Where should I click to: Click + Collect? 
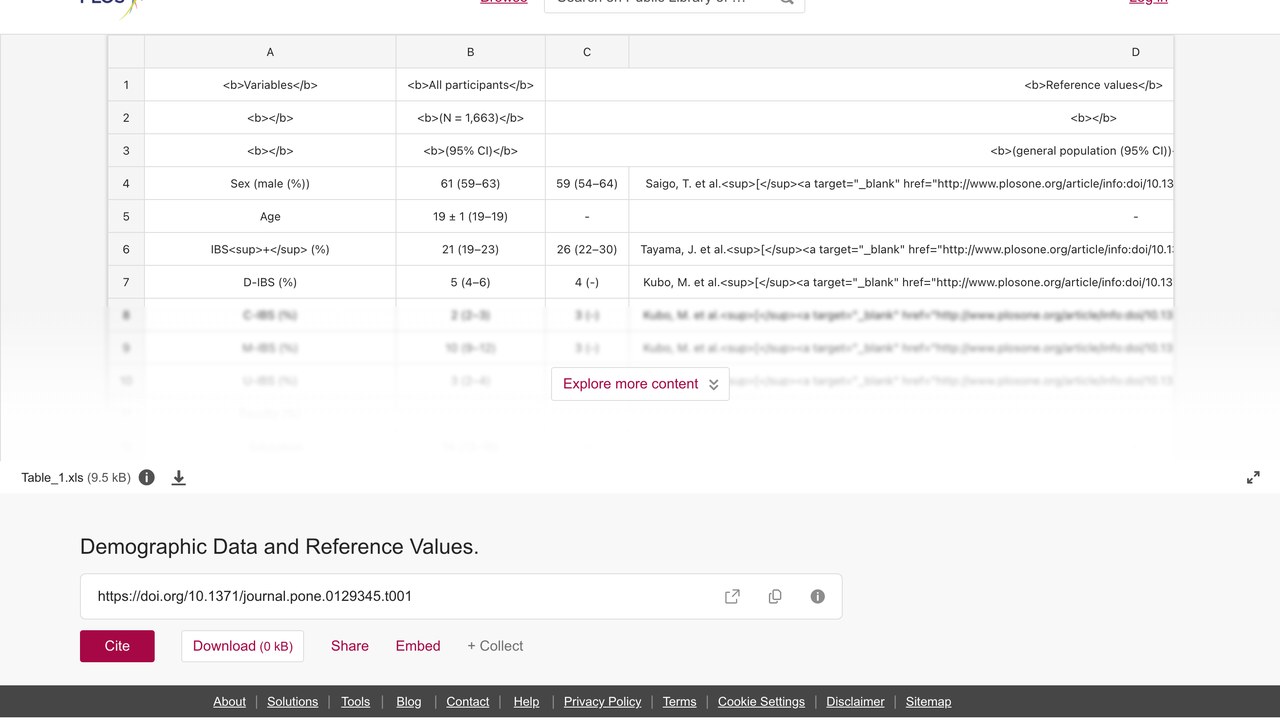[495, 646]
